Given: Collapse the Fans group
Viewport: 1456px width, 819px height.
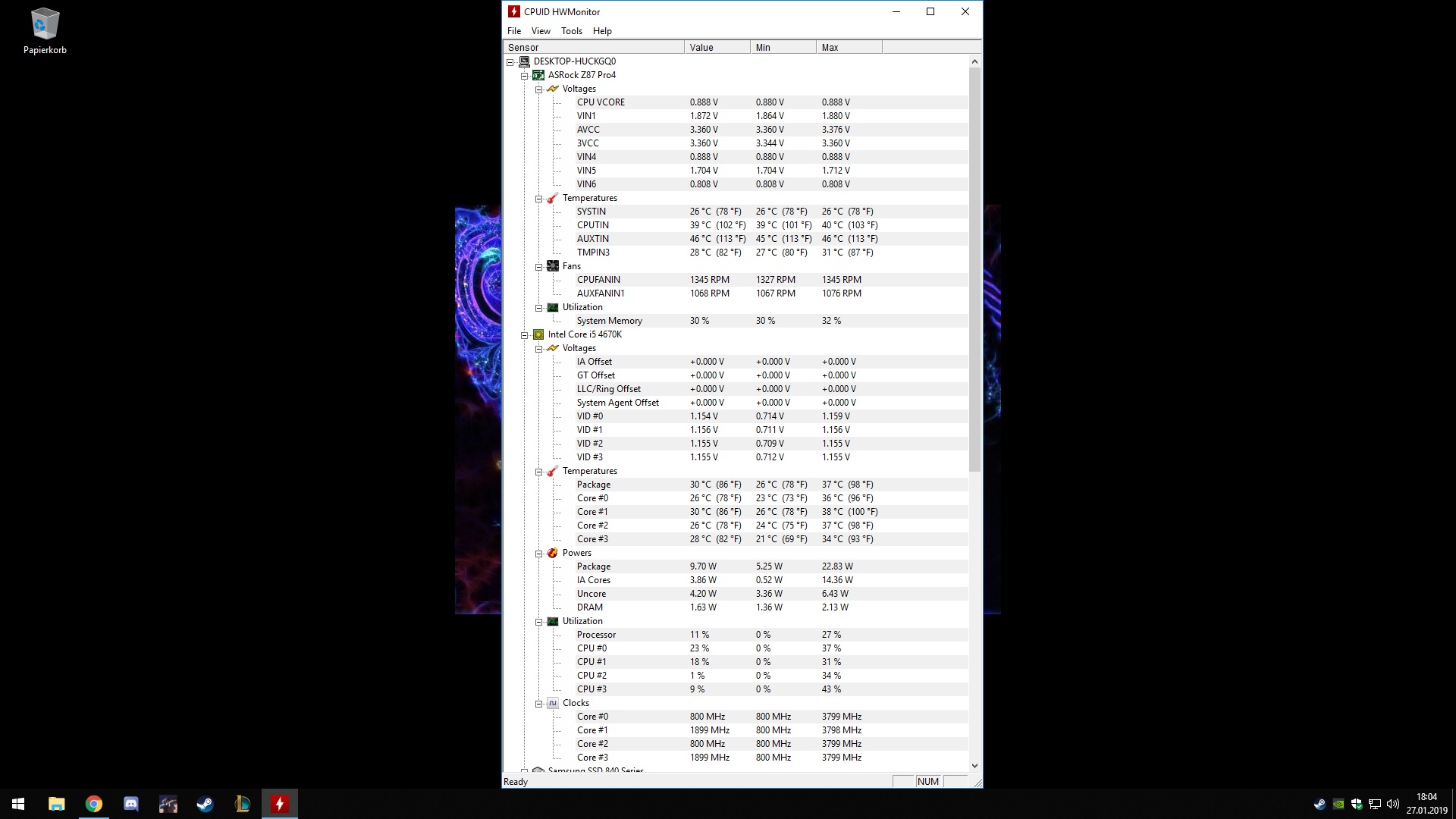Looking at the screenshot, I should pos(538,267).
